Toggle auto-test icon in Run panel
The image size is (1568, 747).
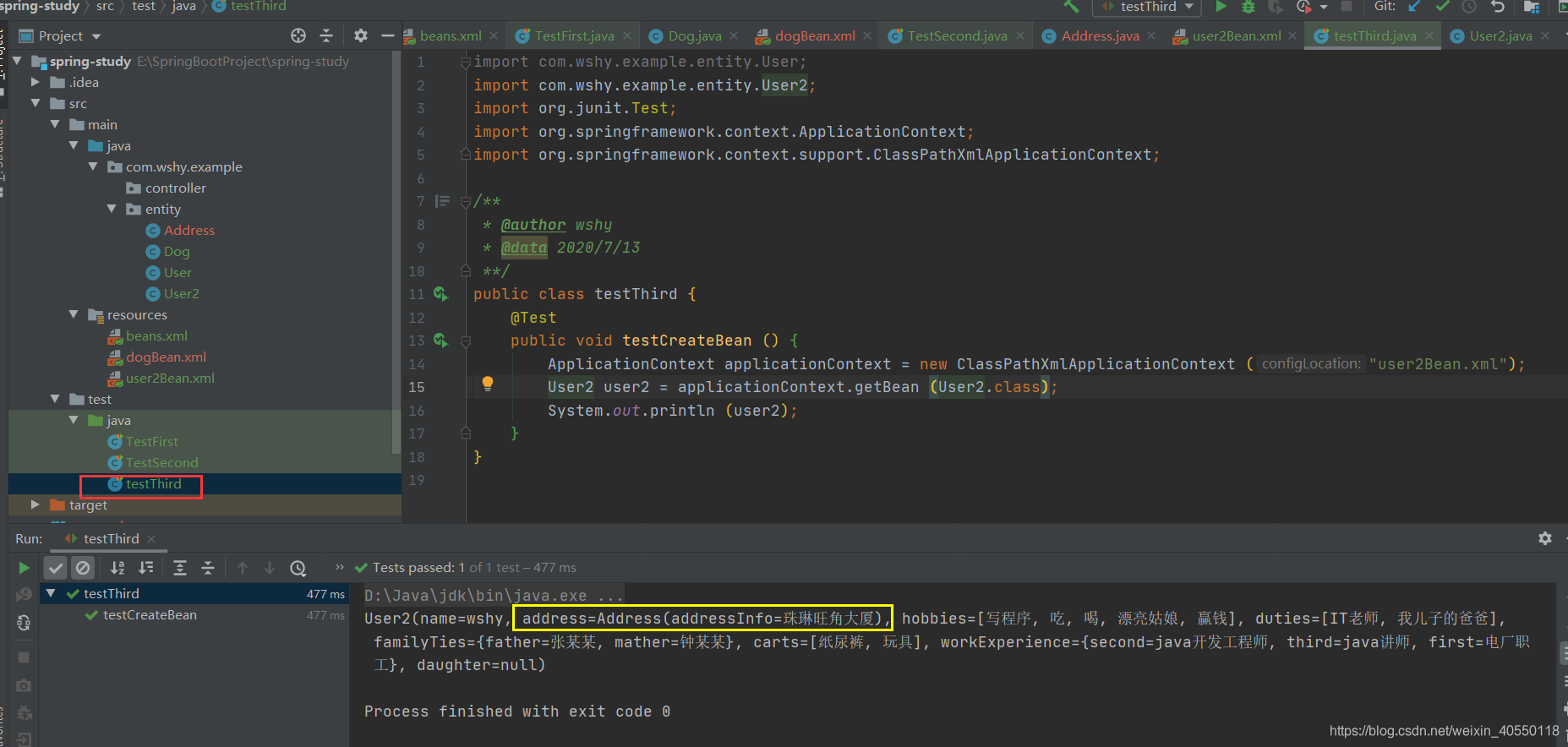[24, 623]
